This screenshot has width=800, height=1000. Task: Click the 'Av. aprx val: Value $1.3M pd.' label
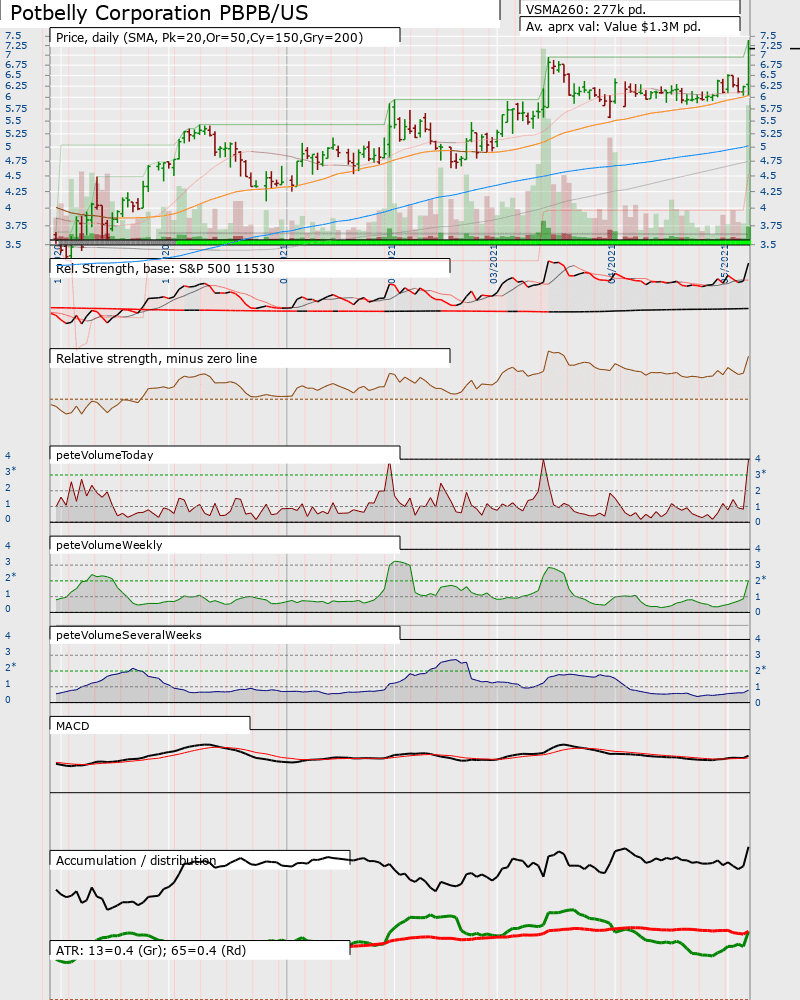pyautogui.click(x=613, y=27)
